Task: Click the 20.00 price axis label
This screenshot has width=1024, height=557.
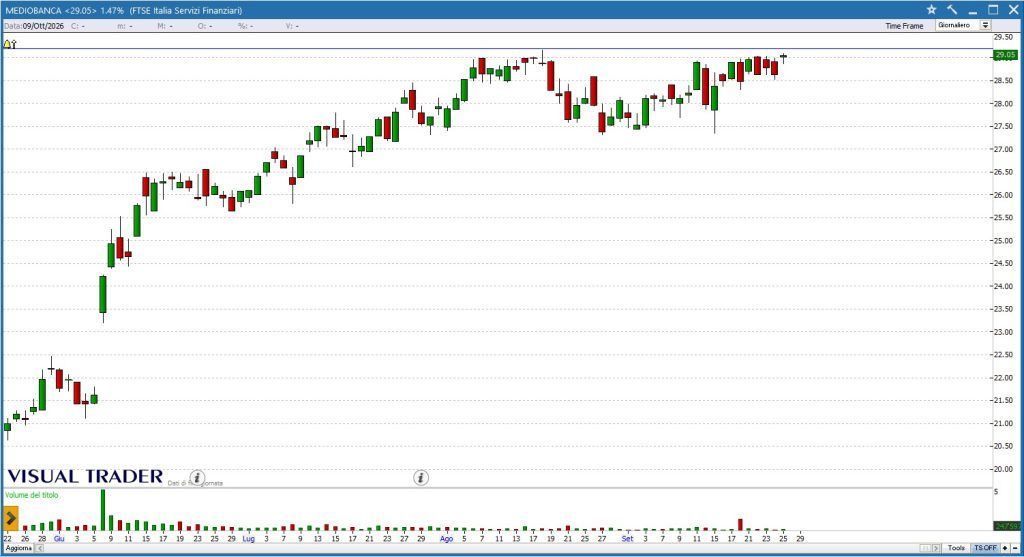Action: pos(1003,469)
